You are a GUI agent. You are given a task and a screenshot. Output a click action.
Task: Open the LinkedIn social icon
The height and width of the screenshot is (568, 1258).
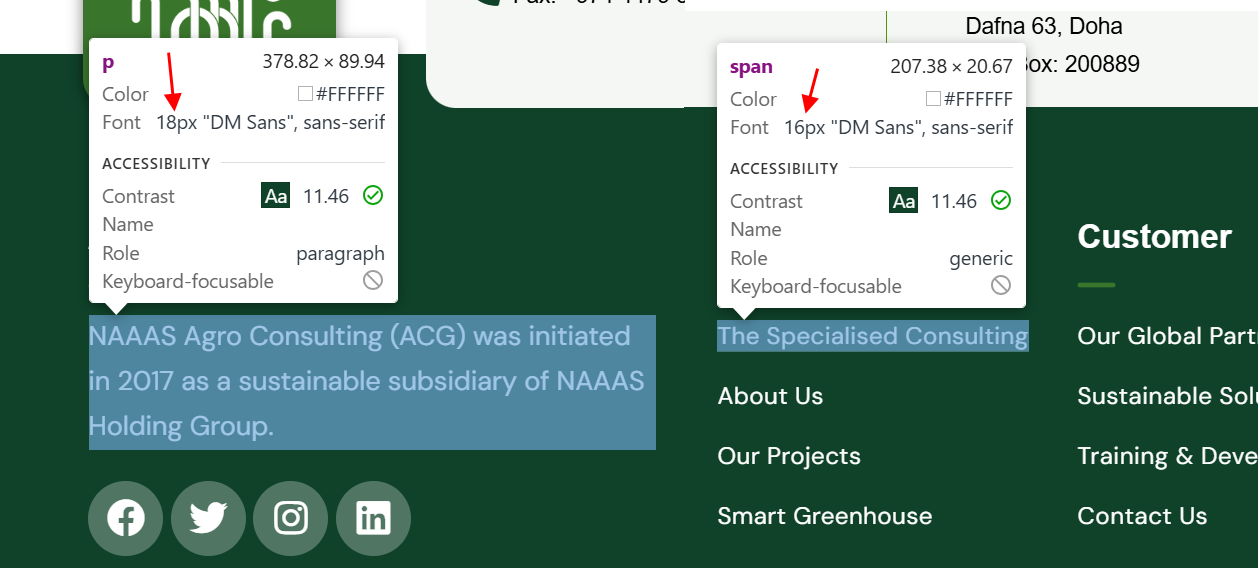373,518
